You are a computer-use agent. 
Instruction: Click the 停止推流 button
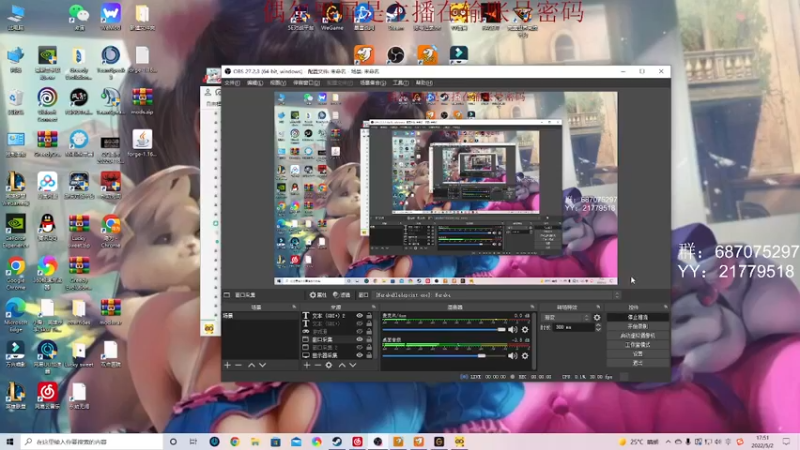(x=638, y=317)
